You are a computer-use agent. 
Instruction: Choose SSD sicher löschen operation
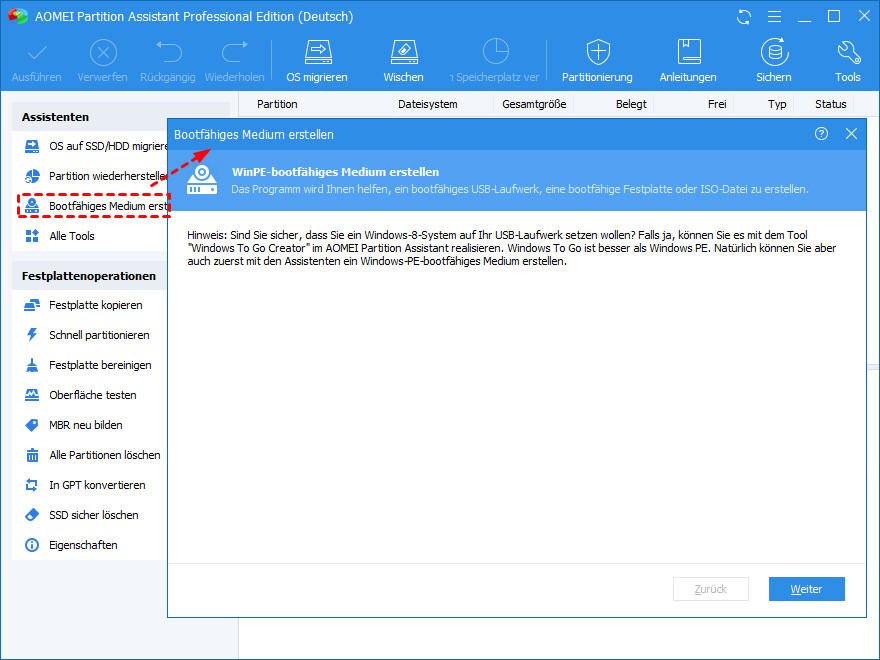coord(81,515)
